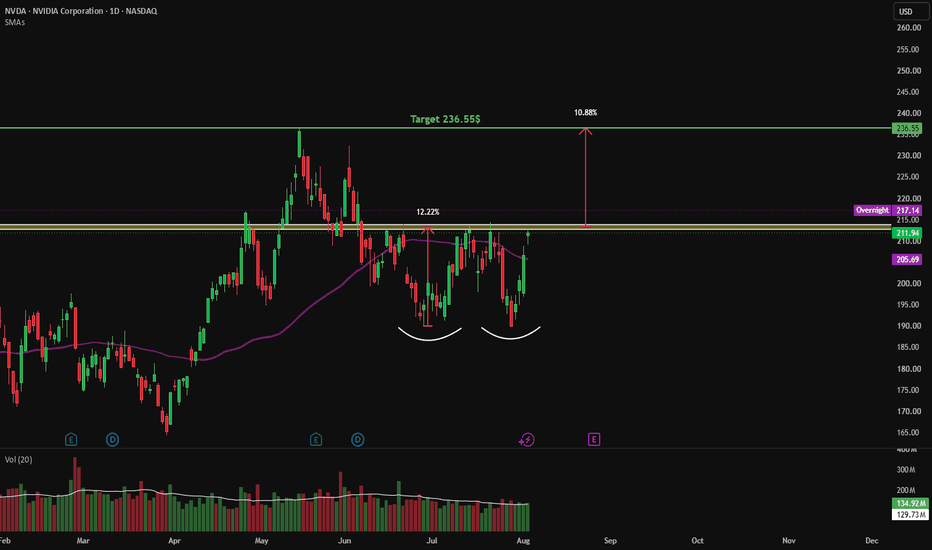Image resolution: width=932 pixels, height=550 pixels.
Task: Open the June dividend D marker
Action: 357,440
